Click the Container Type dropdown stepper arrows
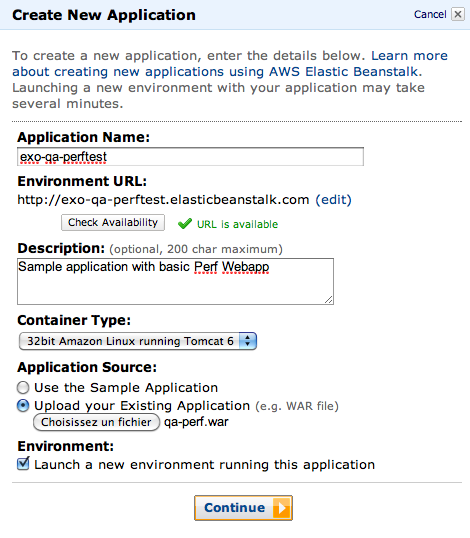The width and height of the screenshot is (470, 538). coord(247,341)
